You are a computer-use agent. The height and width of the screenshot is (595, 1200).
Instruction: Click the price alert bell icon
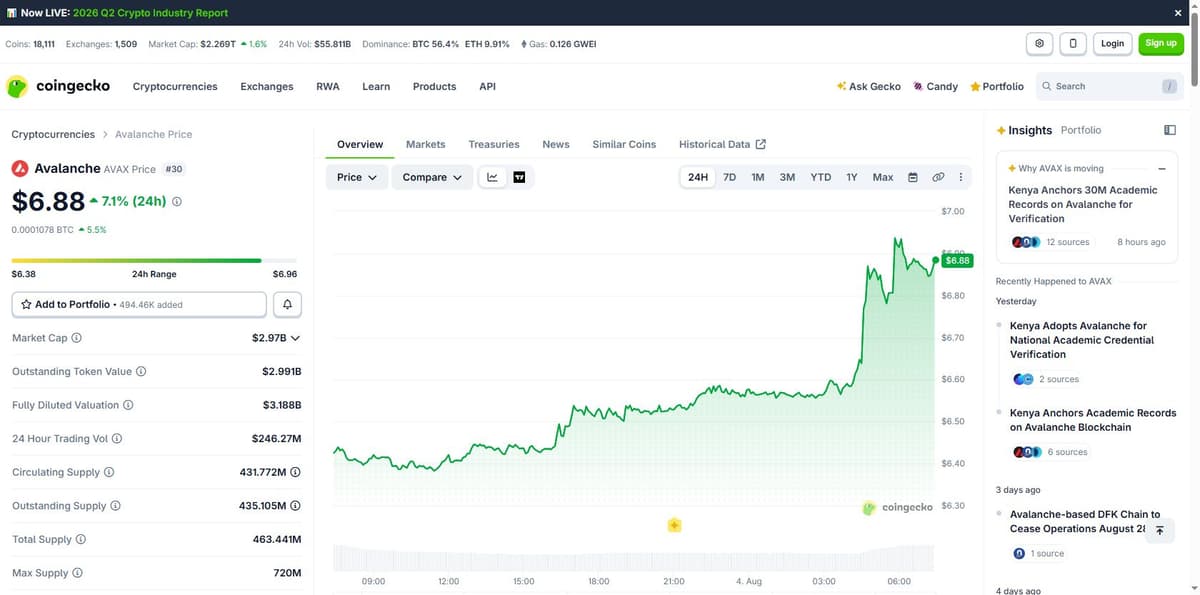(x=287, y=304)
